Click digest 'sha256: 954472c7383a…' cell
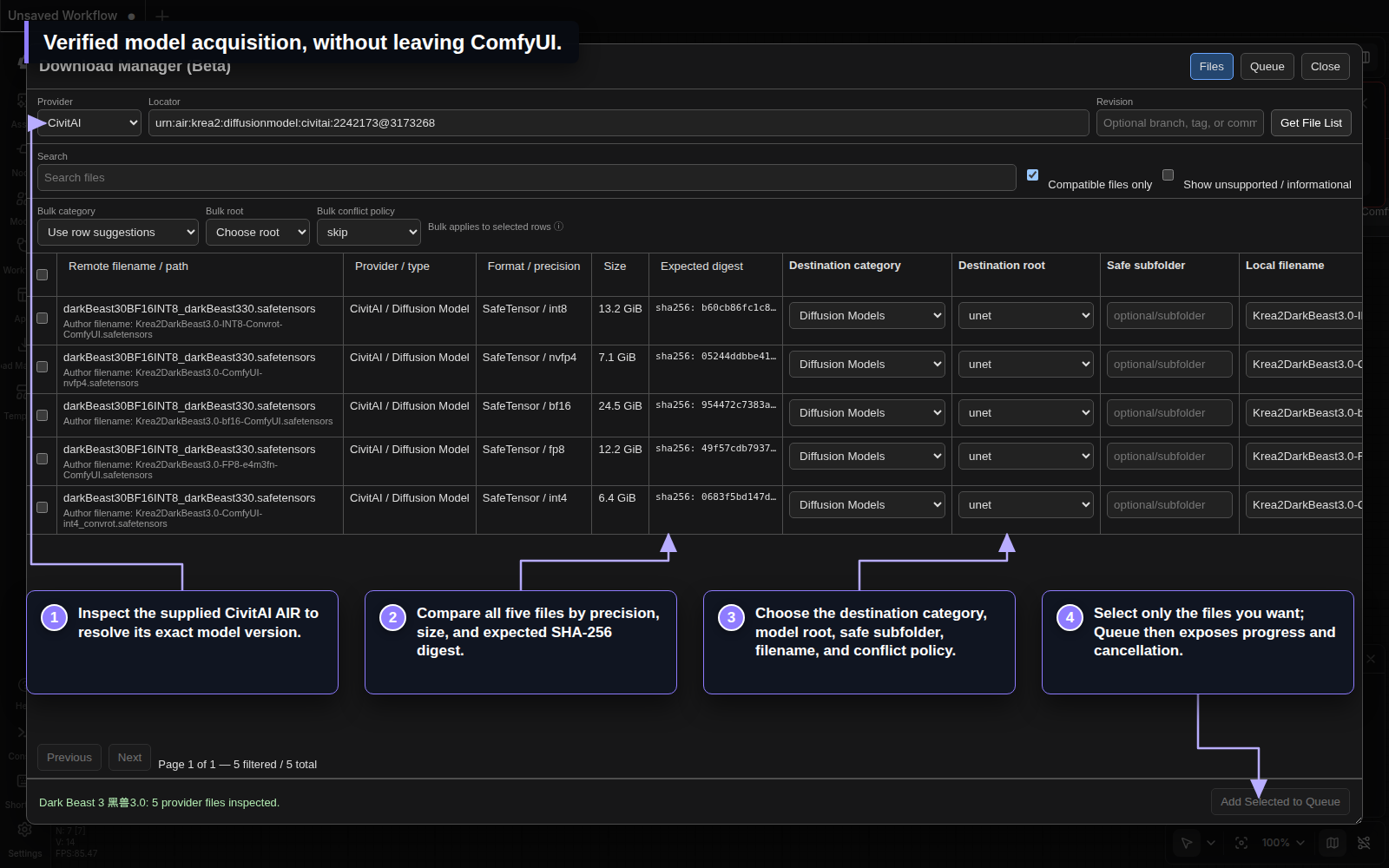The height and width of the screenshot is (868, 1389). tap(715, 405)
